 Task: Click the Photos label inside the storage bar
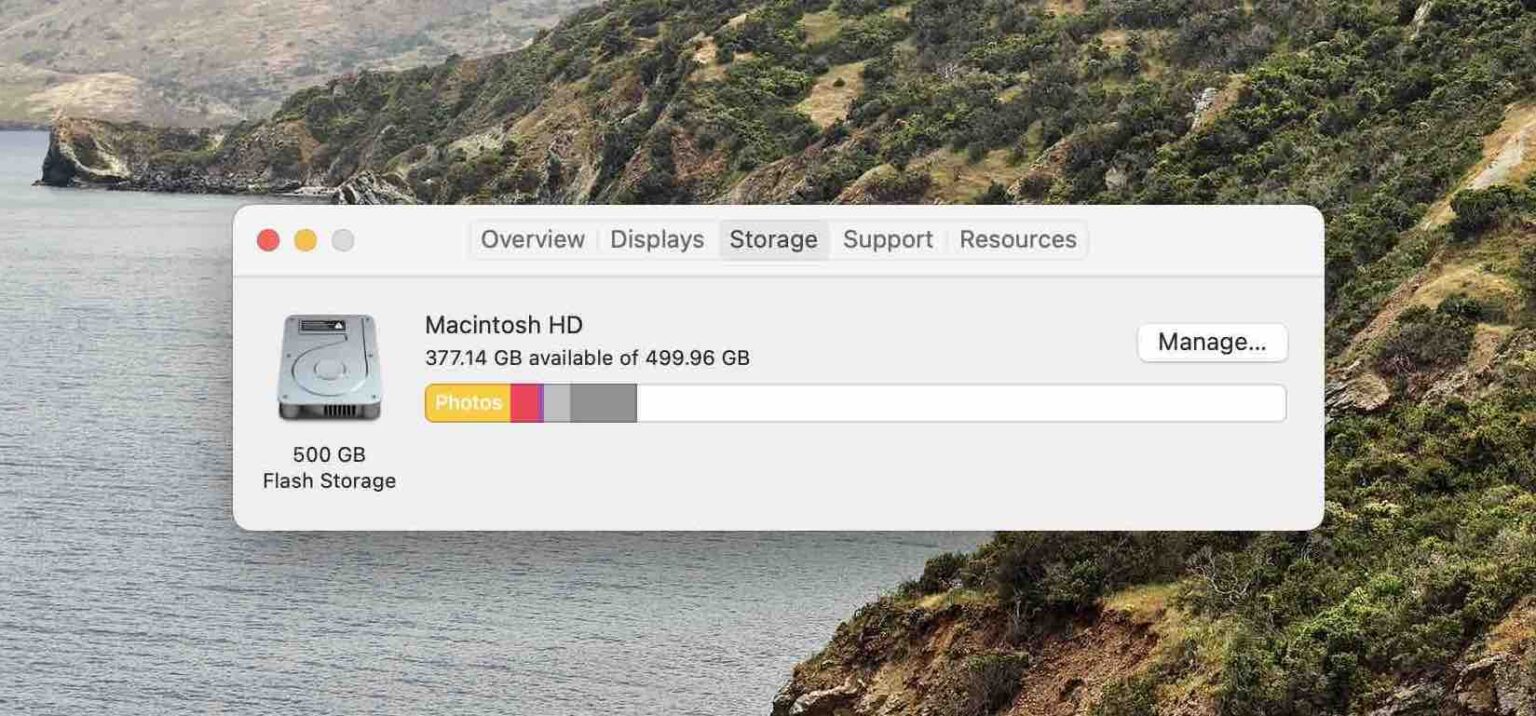pyautogui.click(x=468, y=403)
